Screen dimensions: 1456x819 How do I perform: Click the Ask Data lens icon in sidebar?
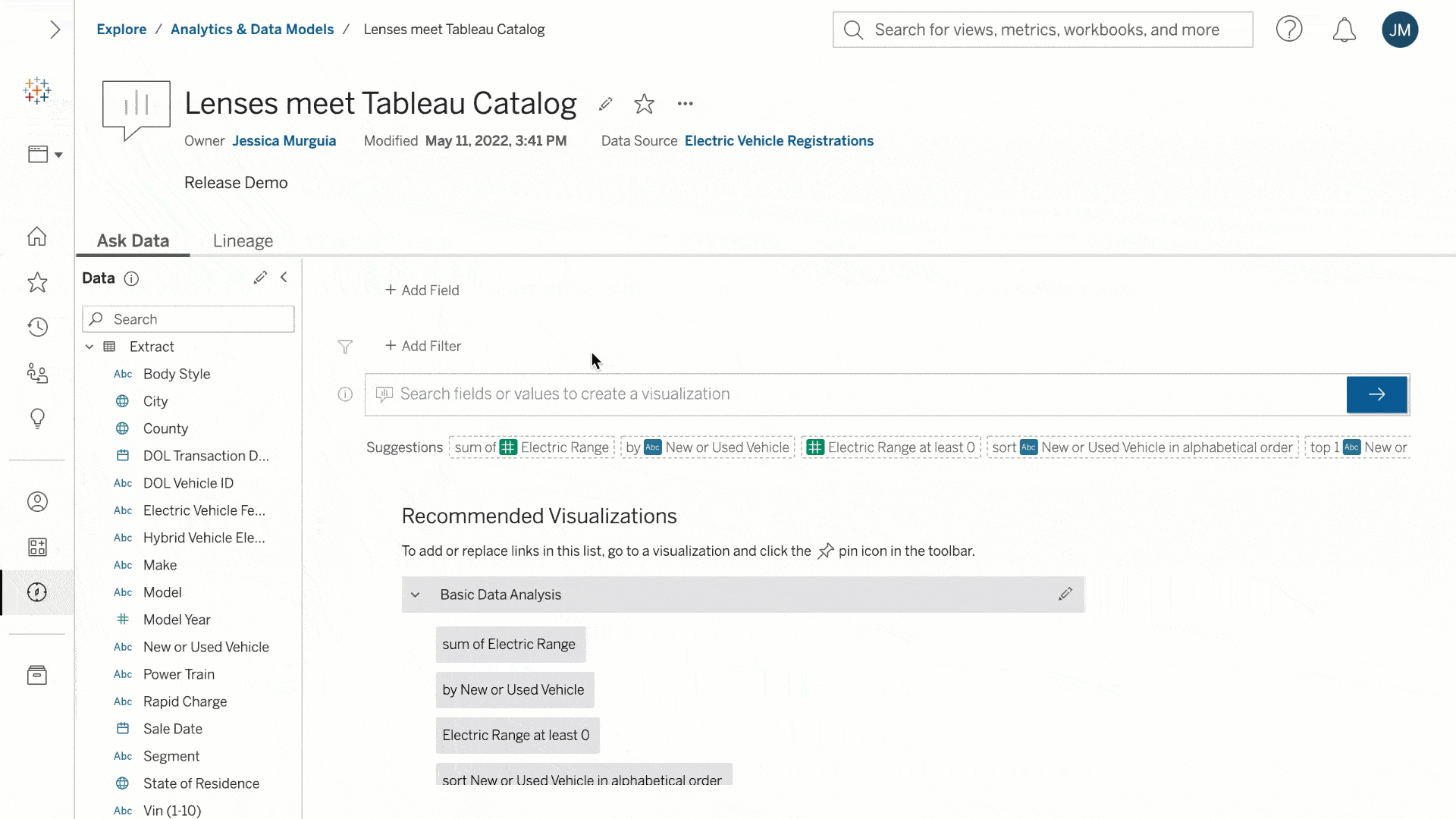(x=36, y=591)
